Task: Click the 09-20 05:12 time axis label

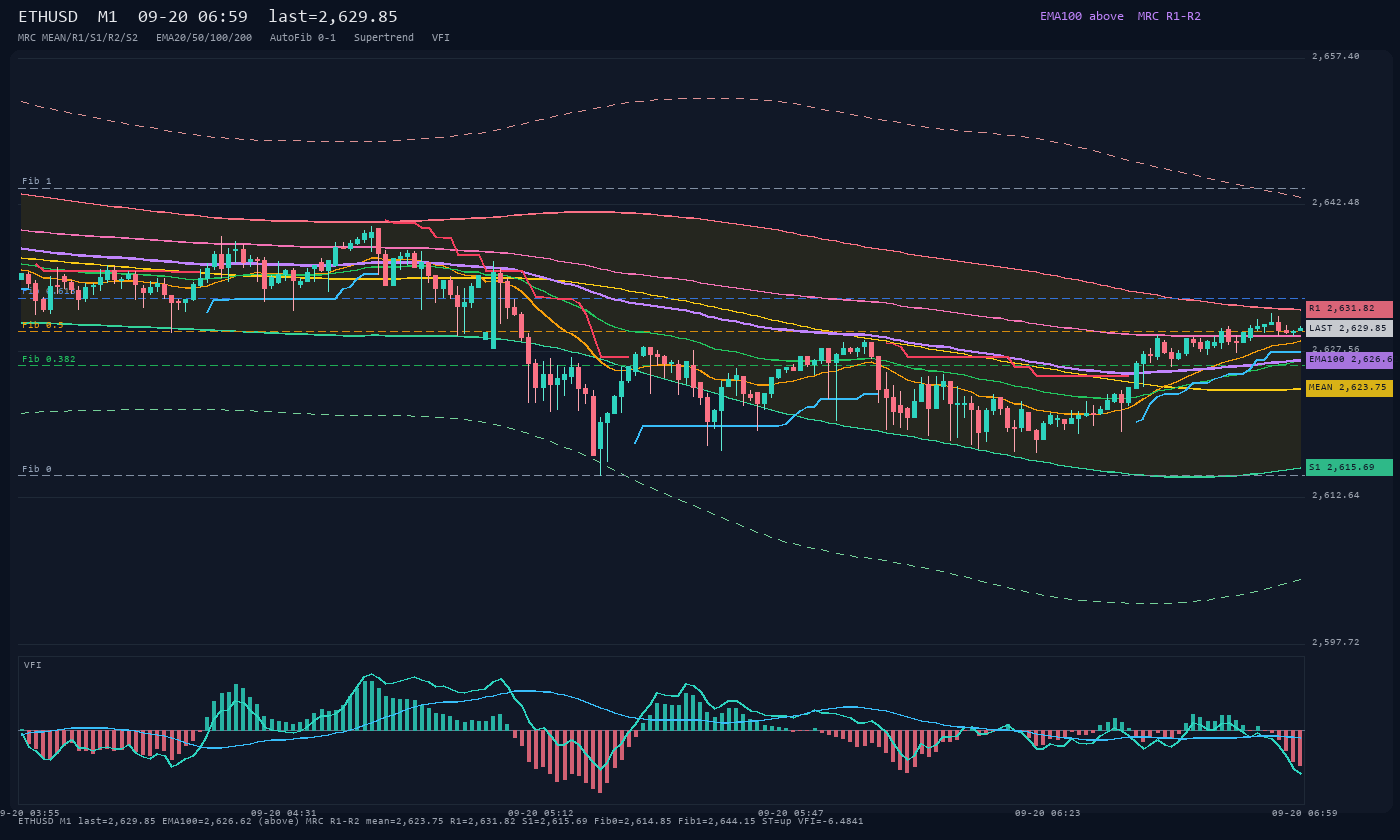Action: (541, 813)
